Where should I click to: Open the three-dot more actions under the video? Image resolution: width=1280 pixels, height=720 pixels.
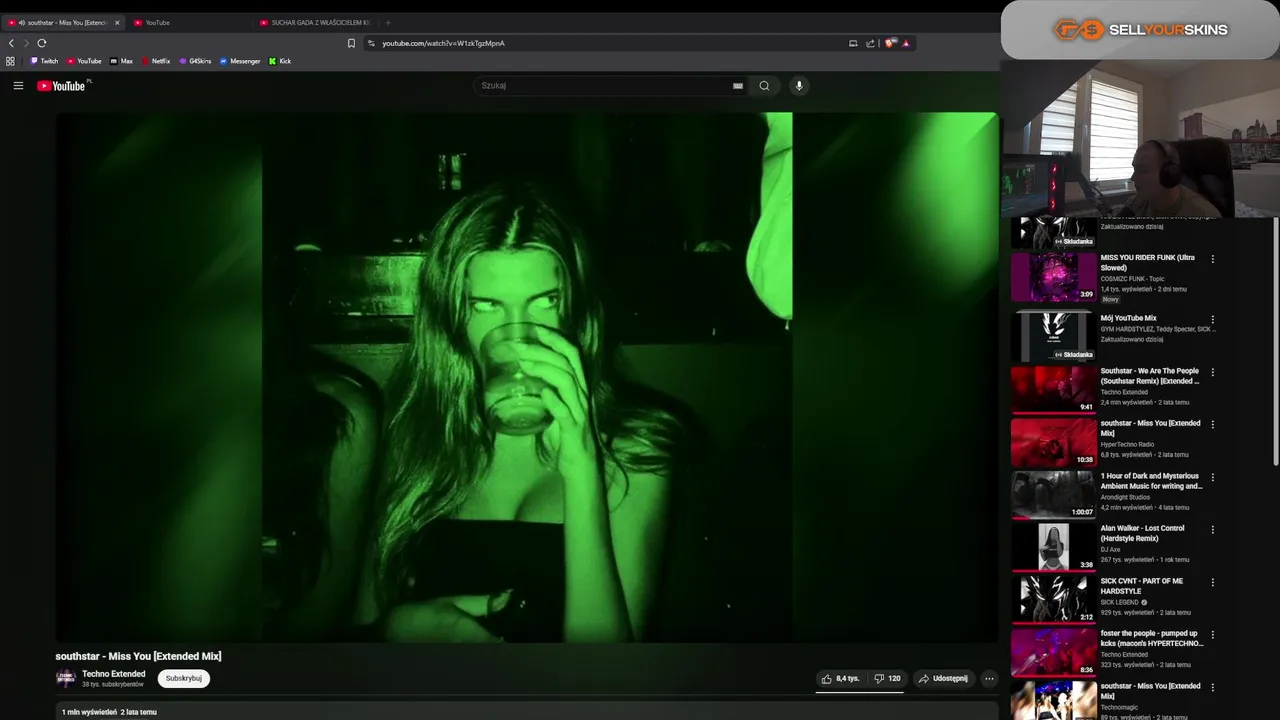(x=989, y=678)
